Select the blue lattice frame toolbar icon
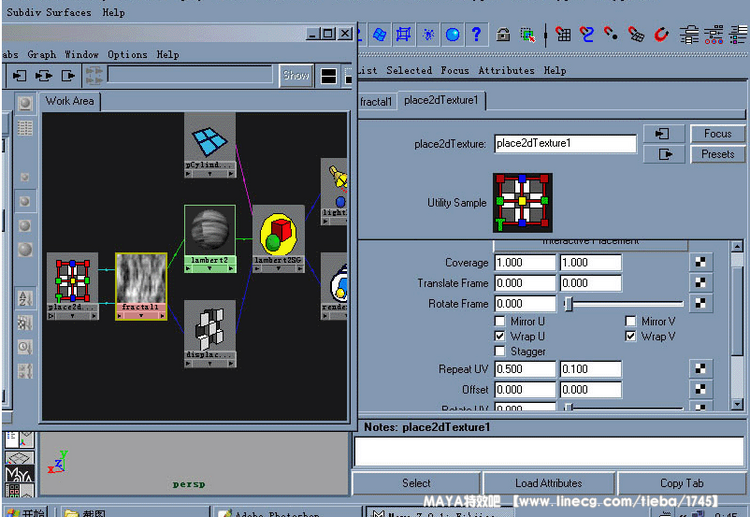 403,34
